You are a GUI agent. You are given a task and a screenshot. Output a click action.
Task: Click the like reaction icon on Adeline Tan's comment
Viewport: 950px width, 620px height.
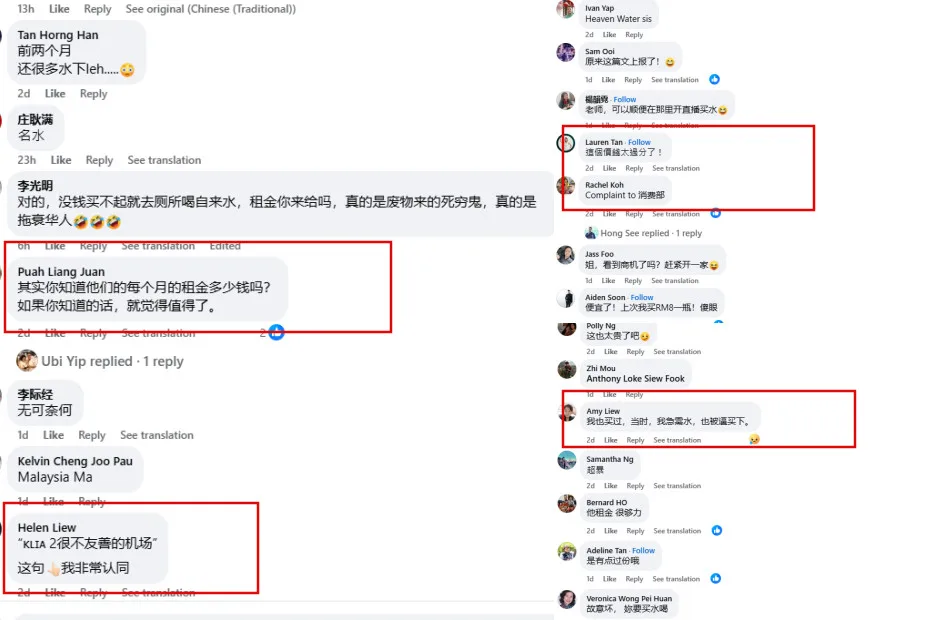716,578
